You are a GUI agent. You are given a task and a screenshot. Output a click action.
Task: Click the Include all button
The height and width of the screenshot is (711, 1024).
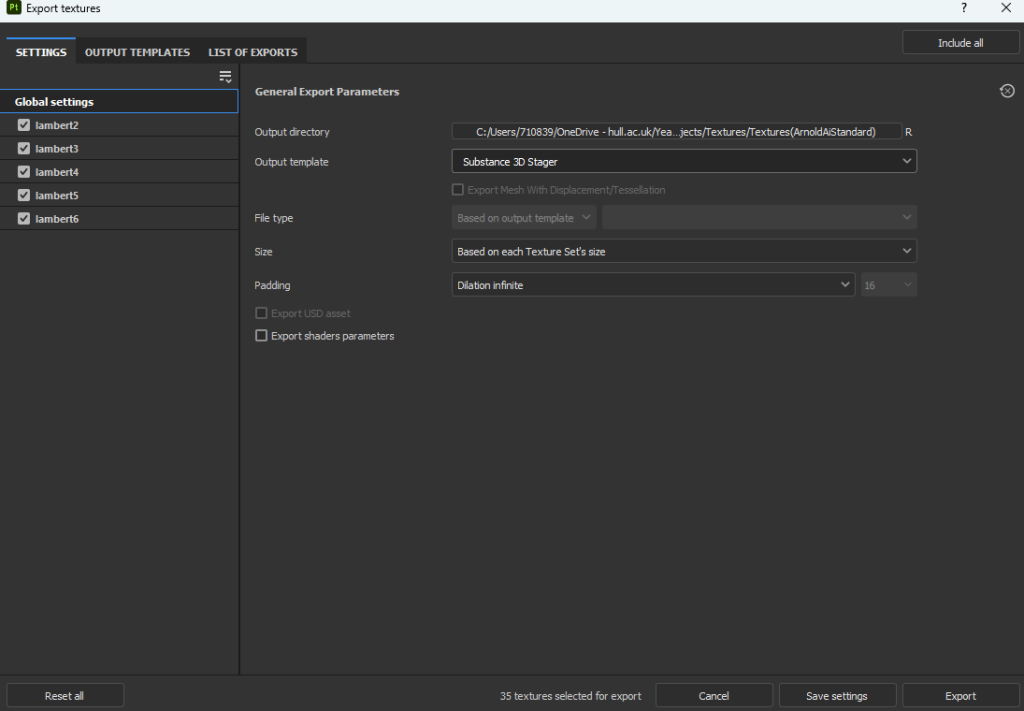[x=960, y=43]
